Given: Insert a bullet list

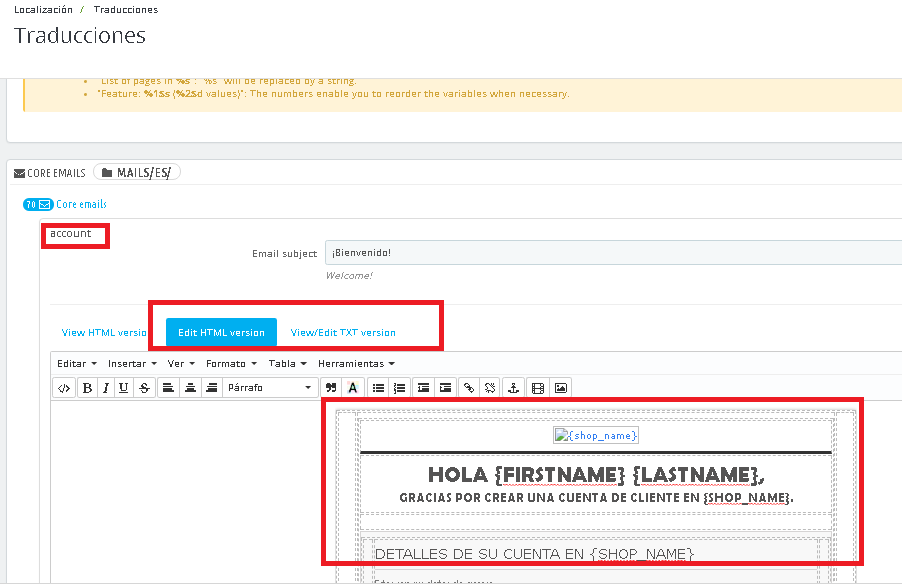Looking at the screenshot, I should (378, 388).
